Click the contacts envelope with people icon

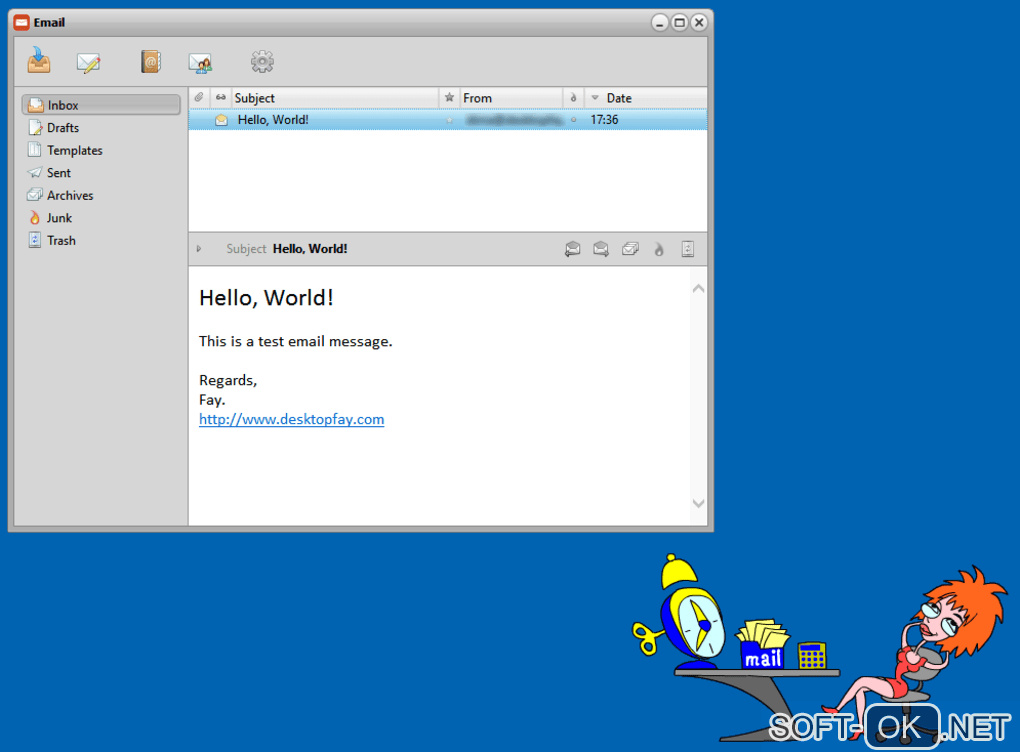[x=200, y=62]
